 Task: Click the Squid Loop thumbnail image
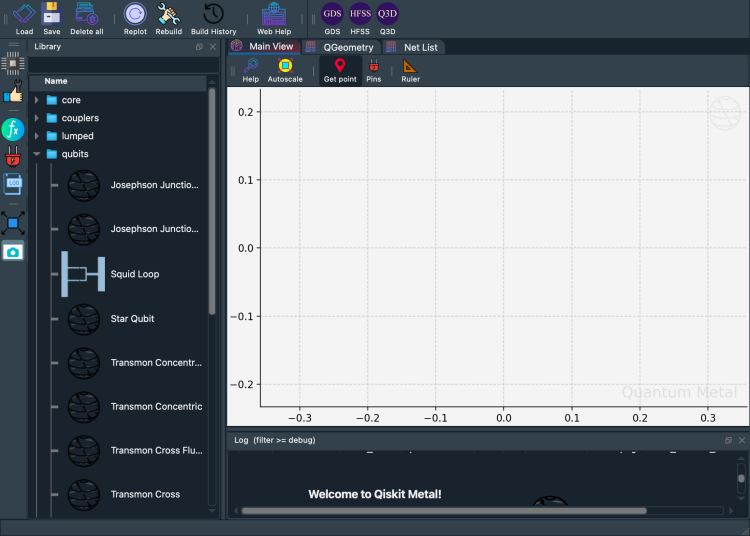click(x=83, y=274)
